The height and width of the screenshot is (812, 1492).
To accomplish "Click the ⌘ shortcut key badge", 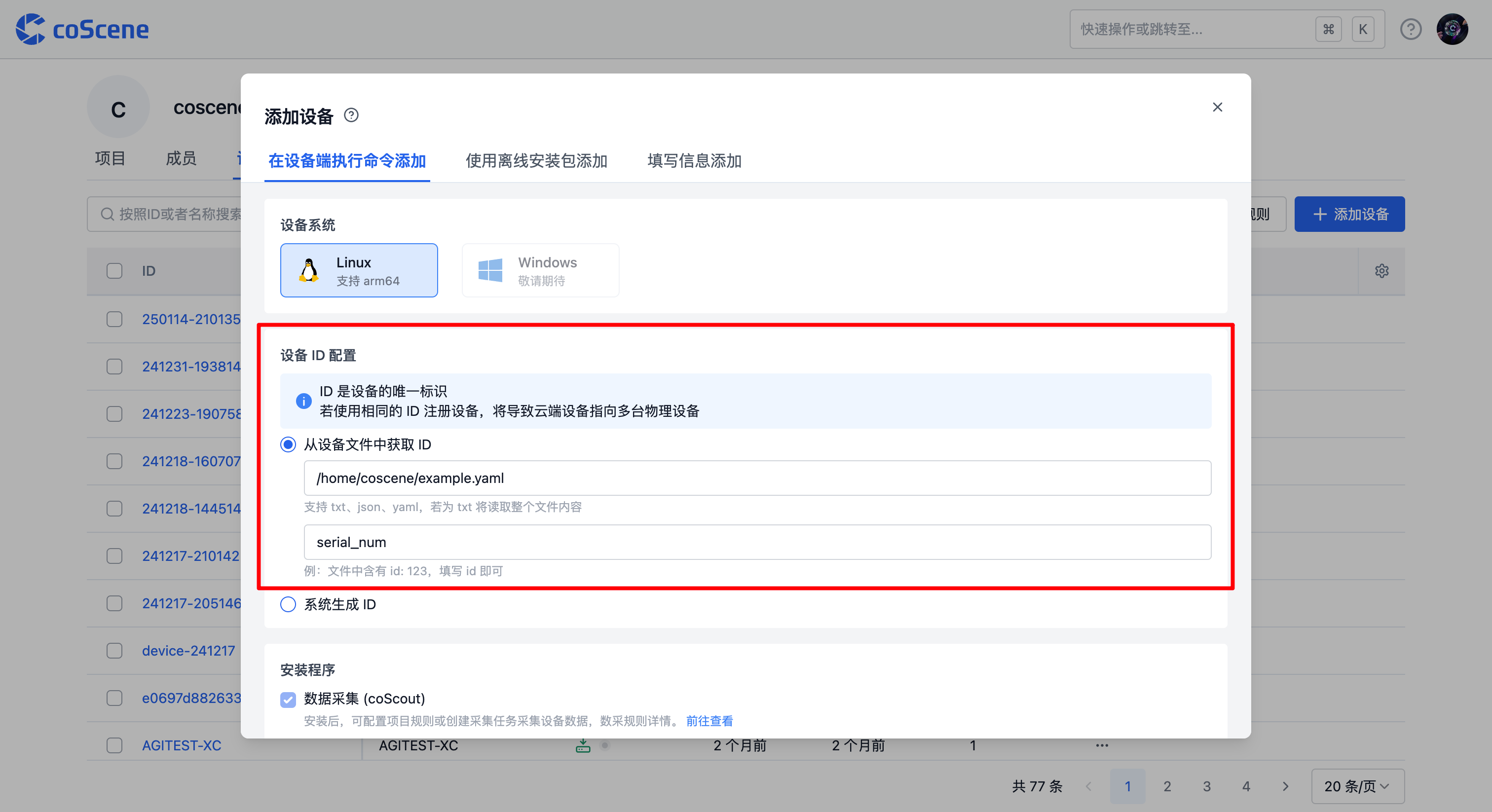I will click(1329, 29).
